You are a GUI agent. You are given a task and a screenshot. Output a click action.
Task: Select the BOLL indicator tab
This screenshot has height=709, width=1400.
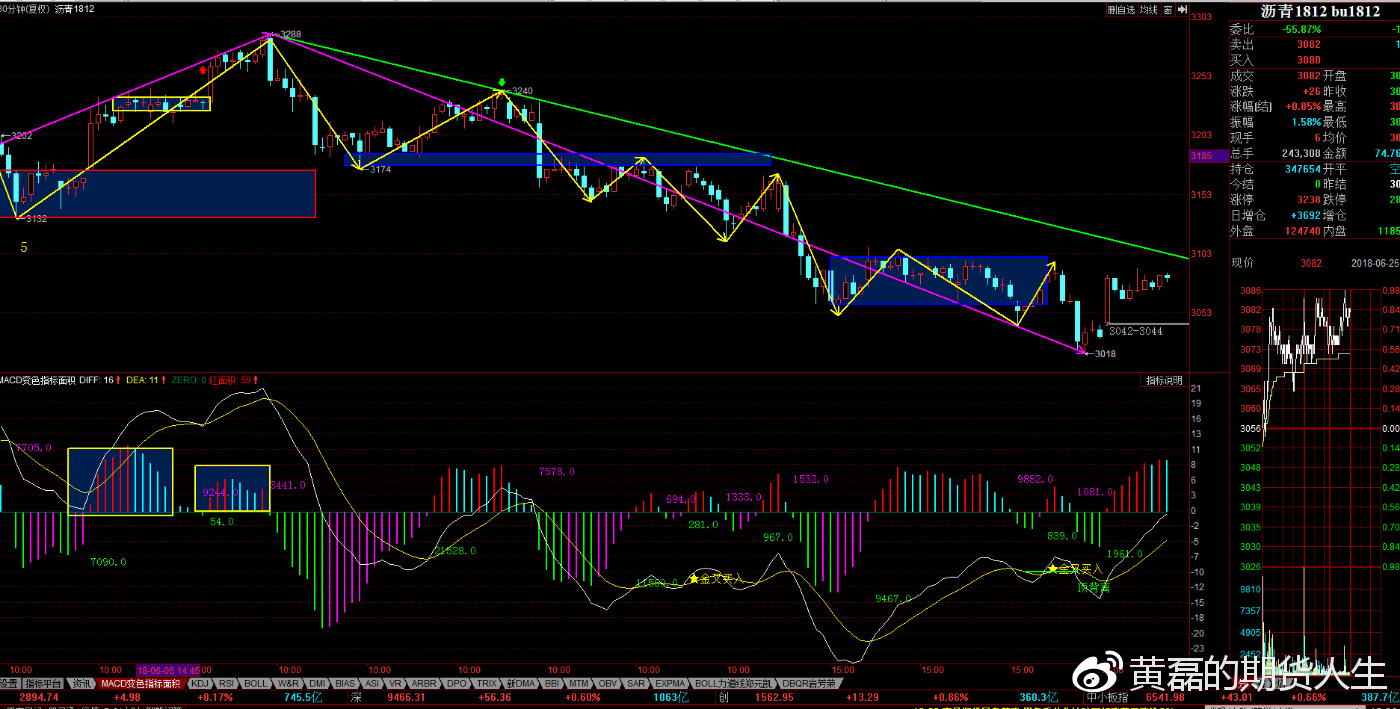(x=257, y=684)
